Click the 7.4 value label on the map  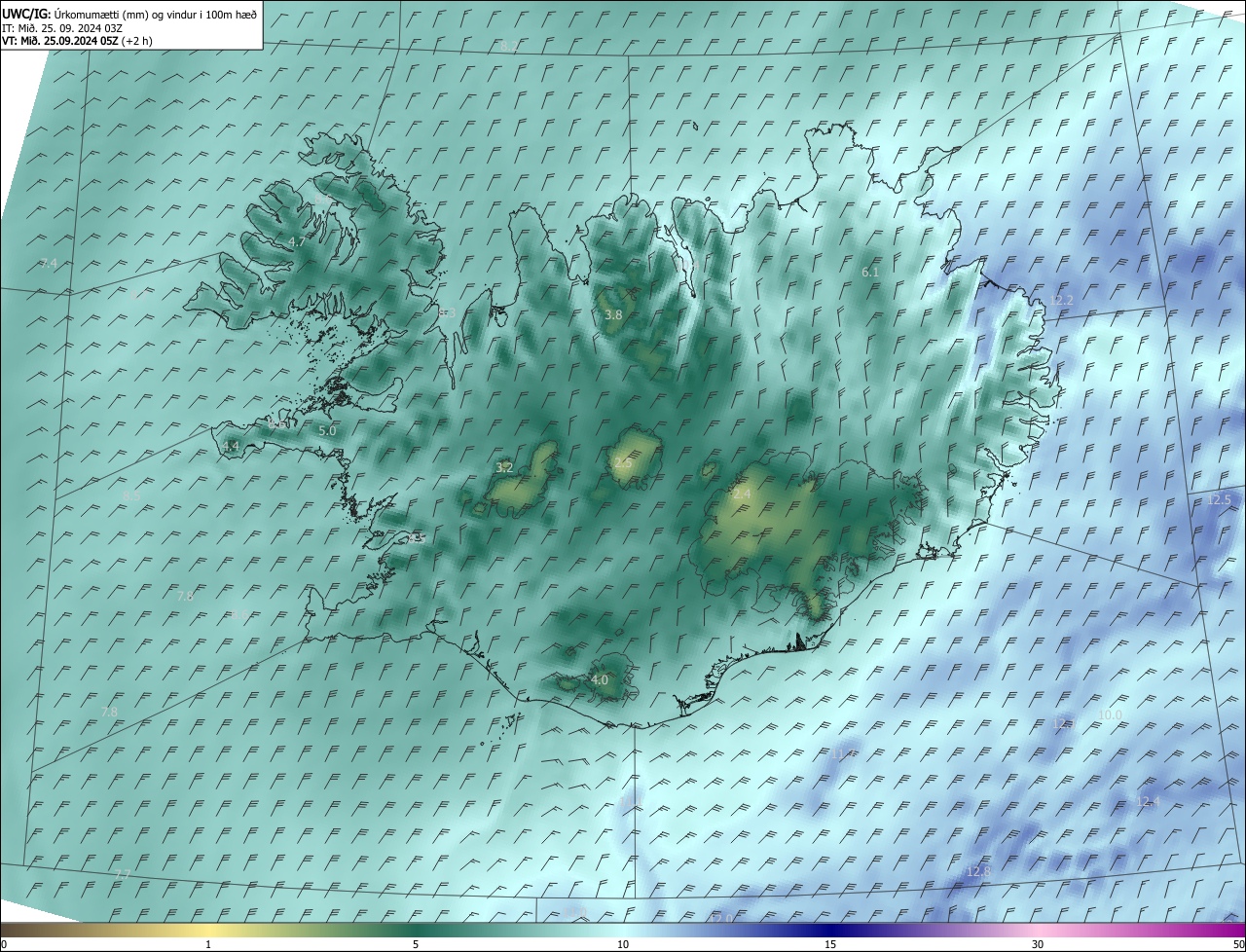pyautogui.click(x=49, y=264)
